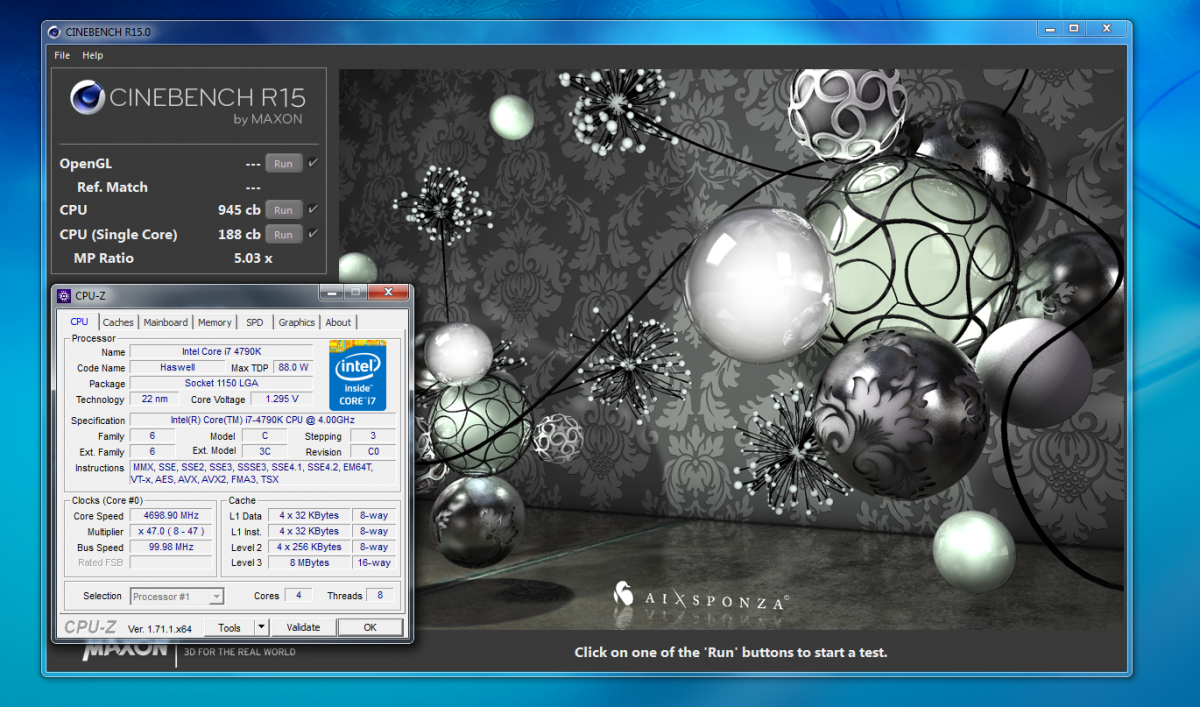Screen dimensions: 1200x707
Task: Switch to the Caches tab in CPU-Z
Action: coord(118,322)
